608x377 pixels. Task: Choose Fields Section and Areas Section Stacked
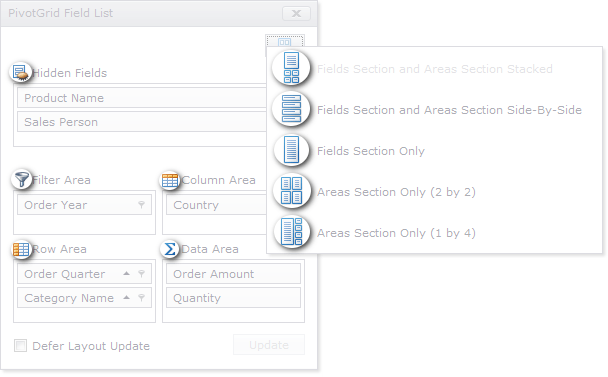tap(435, 69)
